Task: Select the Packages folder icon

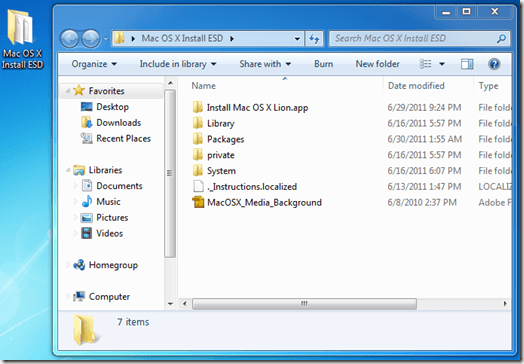Action: pos(198,139)
